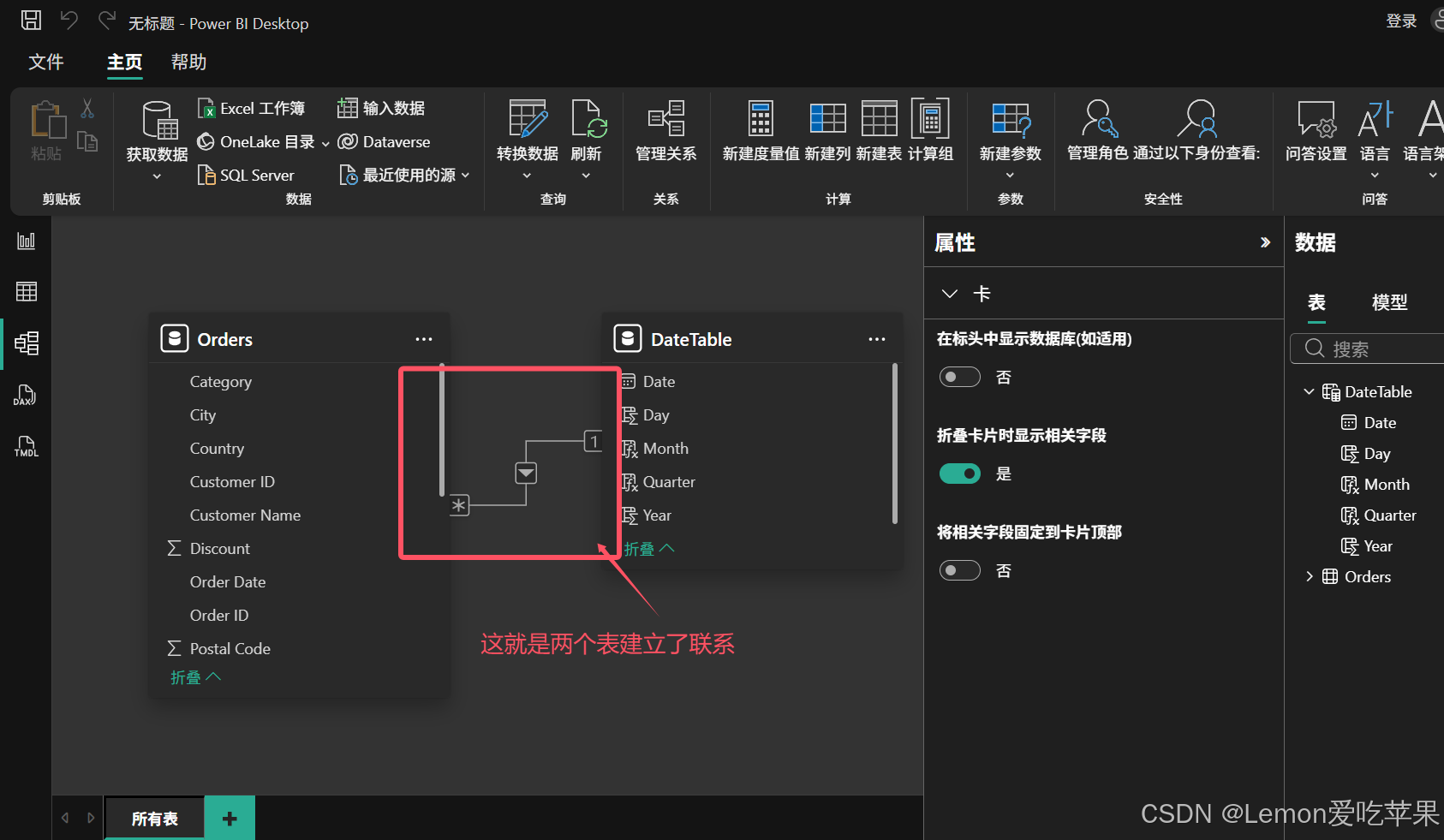Select Month field in data pane
This screenshot has height=840, width=1444.
1387,484
